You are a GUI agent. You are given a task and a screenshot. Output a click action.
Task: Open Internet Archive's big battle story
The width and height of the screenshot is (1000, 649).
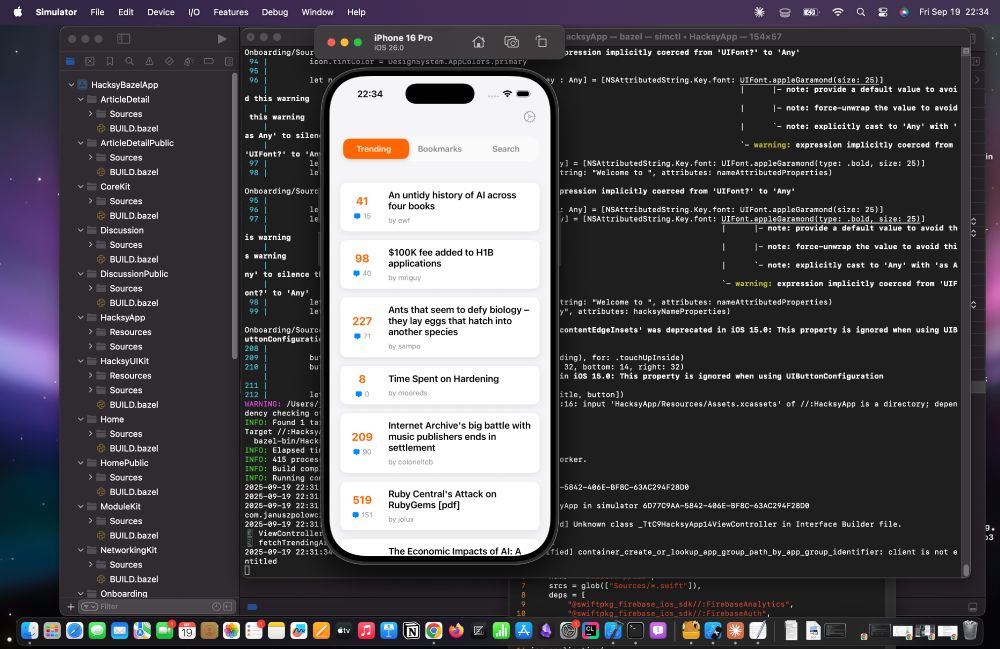[440, 442]
